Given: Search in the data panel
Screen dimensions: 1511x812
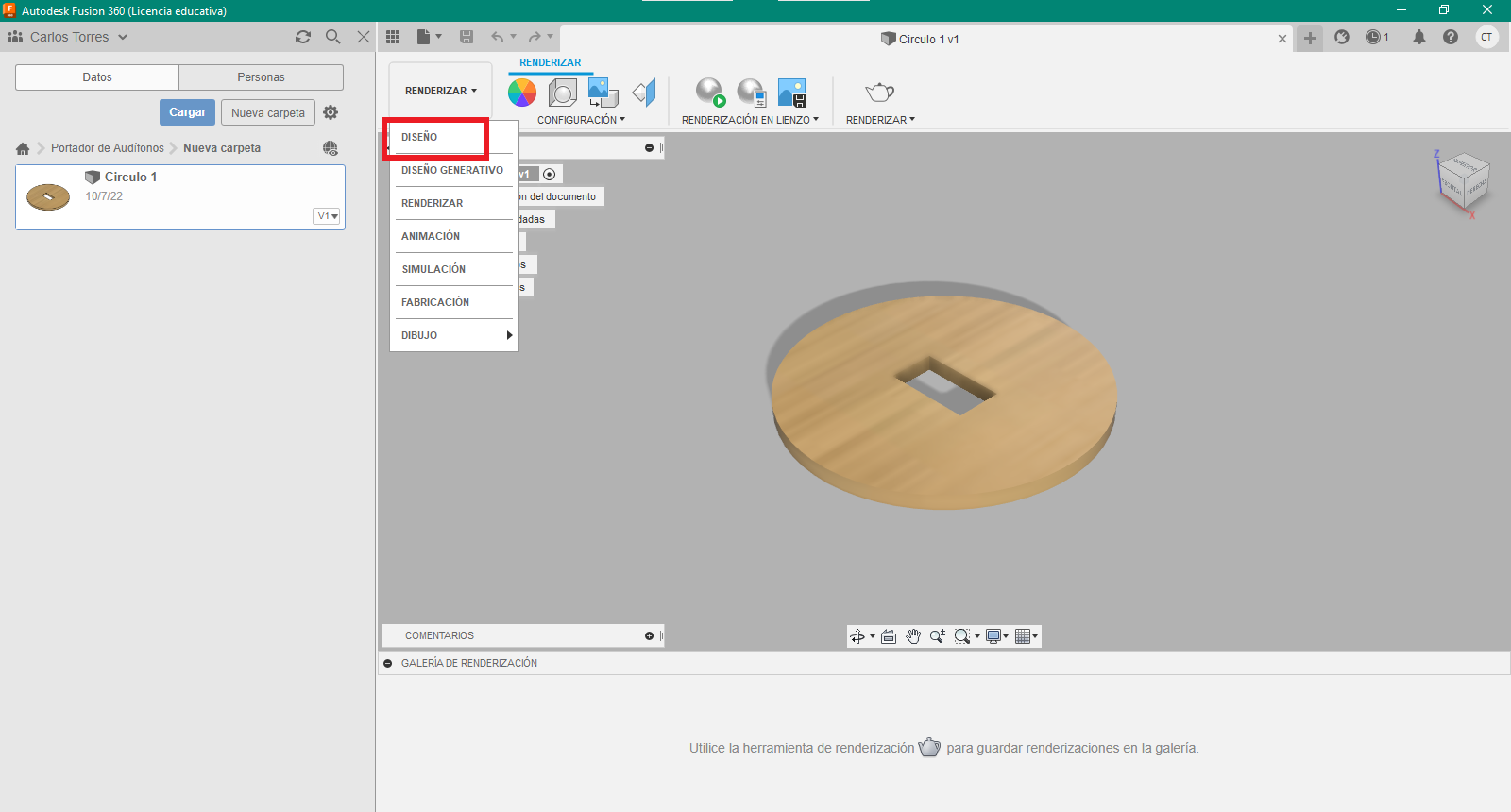Looking at the screenshot, I should (333, 37).
